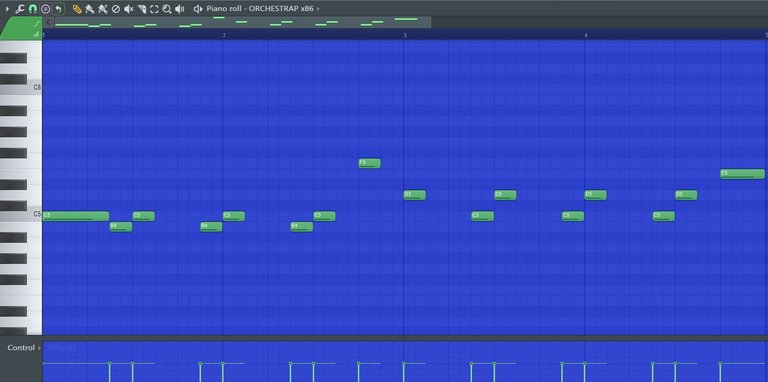Image resolution: width=768 pixels, height=382 pixels.
Task: Toggle the magnet snap-to-grid option
Action: [x=33, y=9]
